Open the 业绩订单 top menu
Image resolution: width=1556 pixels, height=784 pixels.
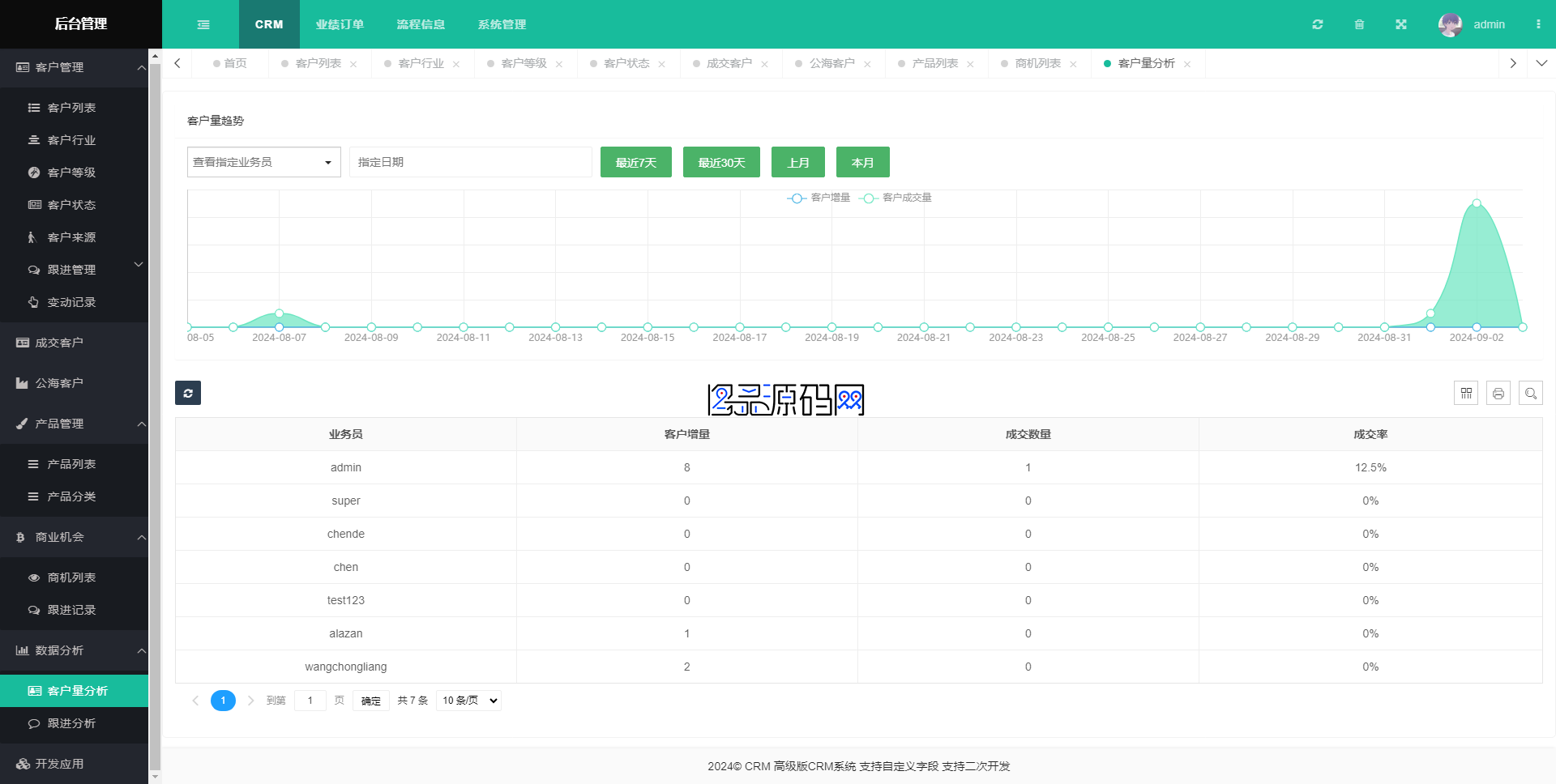pos(340,24)
